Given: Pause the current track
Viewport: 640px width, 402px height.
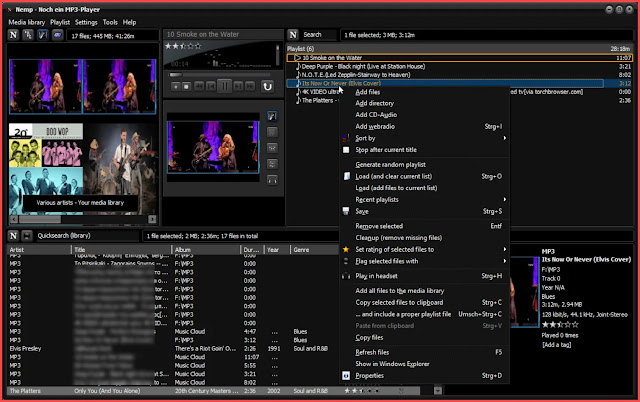Looking at the screenshot, I should [x=224, y=87].
